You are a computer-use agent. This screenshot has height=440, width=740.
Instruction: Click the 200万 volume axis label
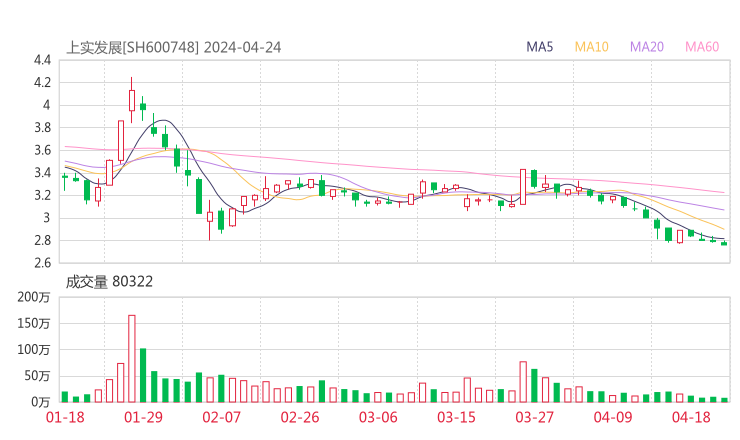[34, 297]
